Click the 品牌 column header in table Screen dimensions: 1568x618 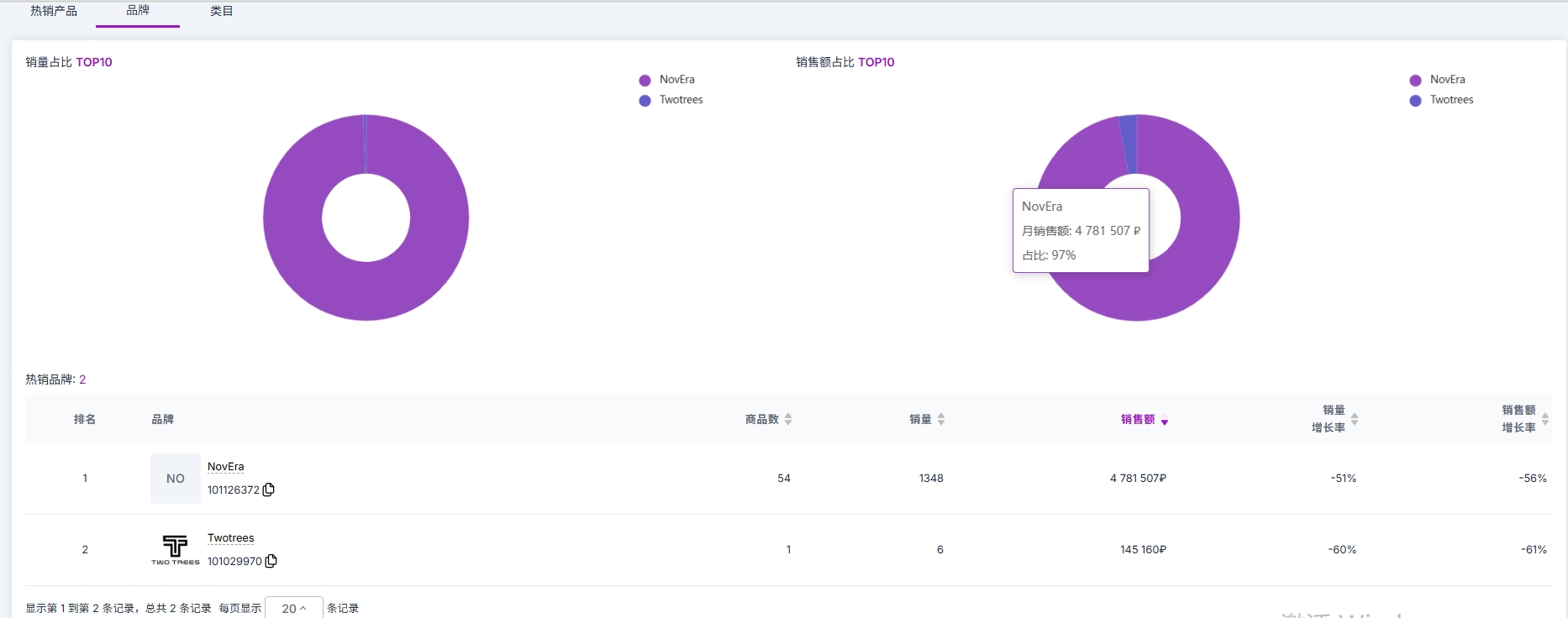click(163, 419)
